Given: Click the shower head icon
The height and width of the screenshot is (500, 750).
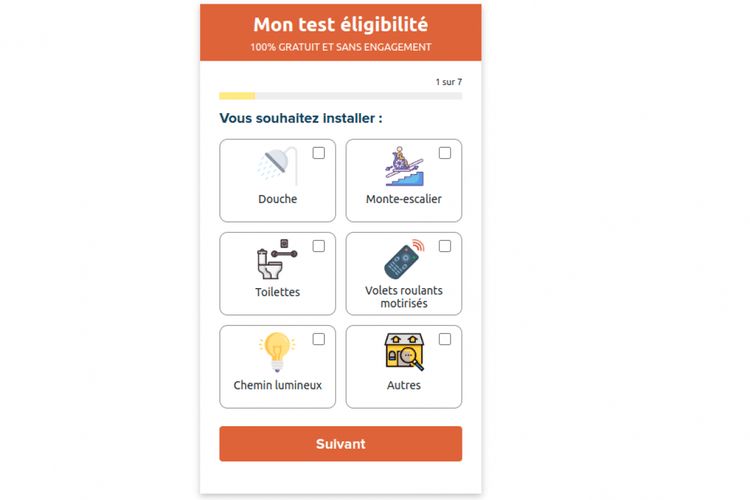Looking at the screenshot, I should point(277,166).
